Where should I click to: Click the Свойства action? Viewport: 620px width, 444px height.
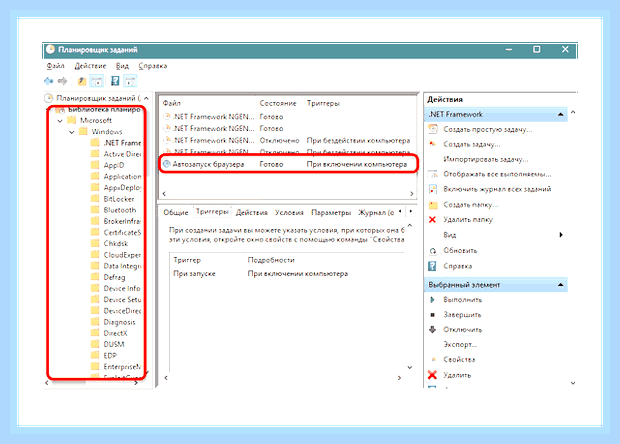pyautogui.click(x=459, y=359)
